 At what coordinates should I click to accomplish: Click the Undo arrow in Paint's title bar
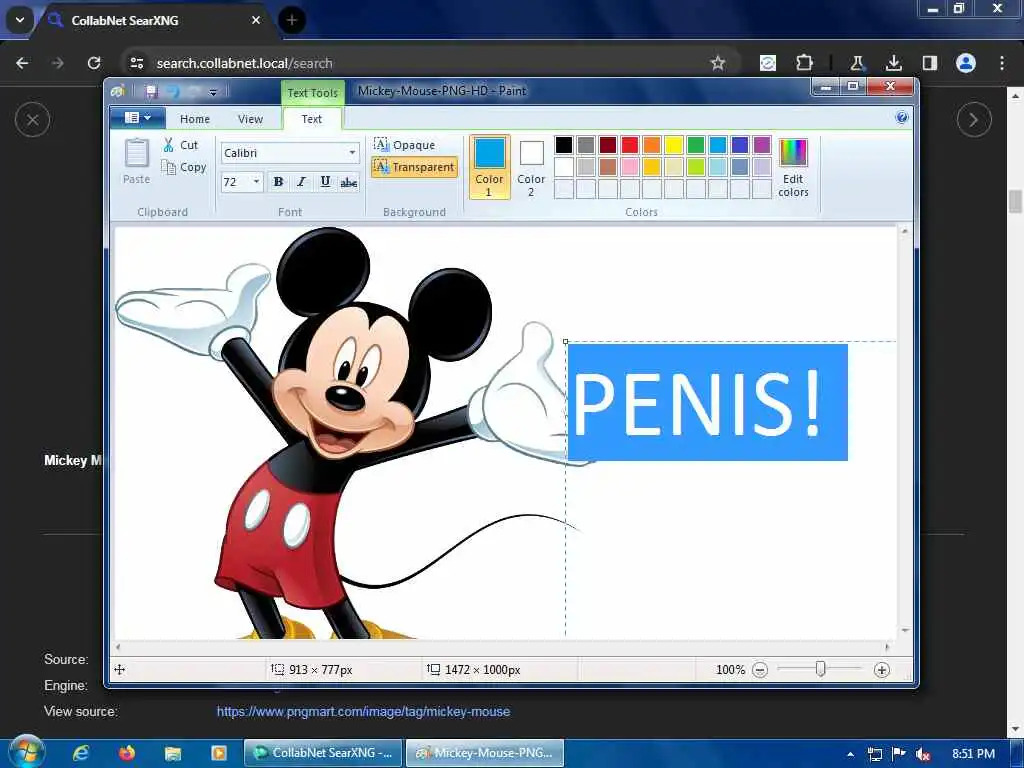click(173, 92)
